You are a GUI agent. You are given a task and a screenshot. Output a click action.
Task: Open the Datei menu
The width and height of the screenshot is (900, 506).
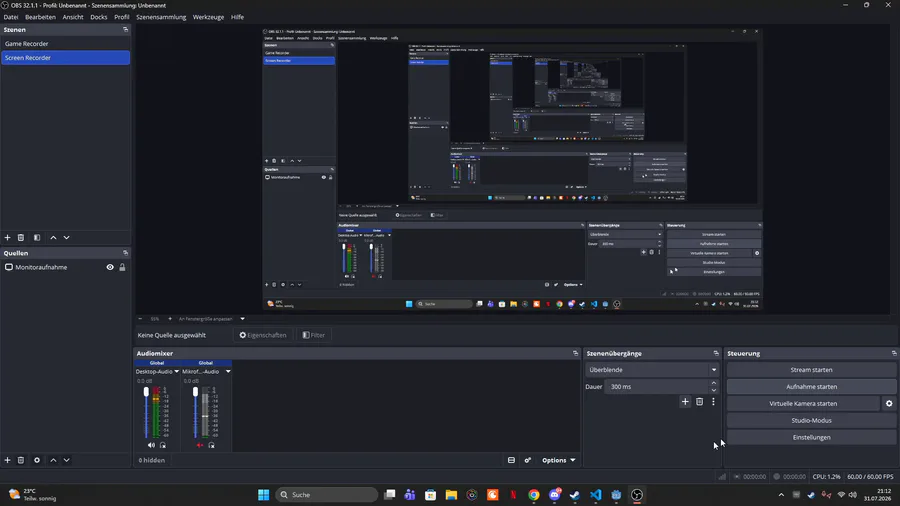click(x=11, y=17)
